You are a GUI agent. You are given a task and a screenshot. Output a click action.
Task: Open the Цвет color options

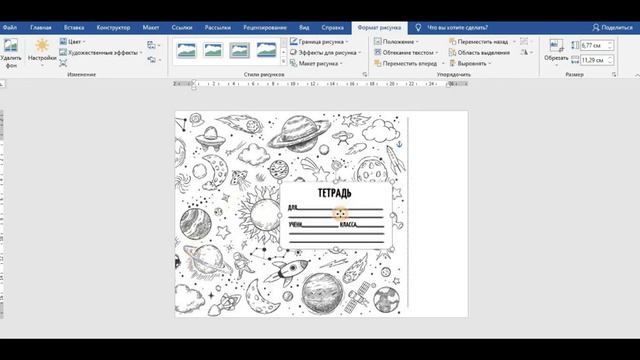coord(72,42)
